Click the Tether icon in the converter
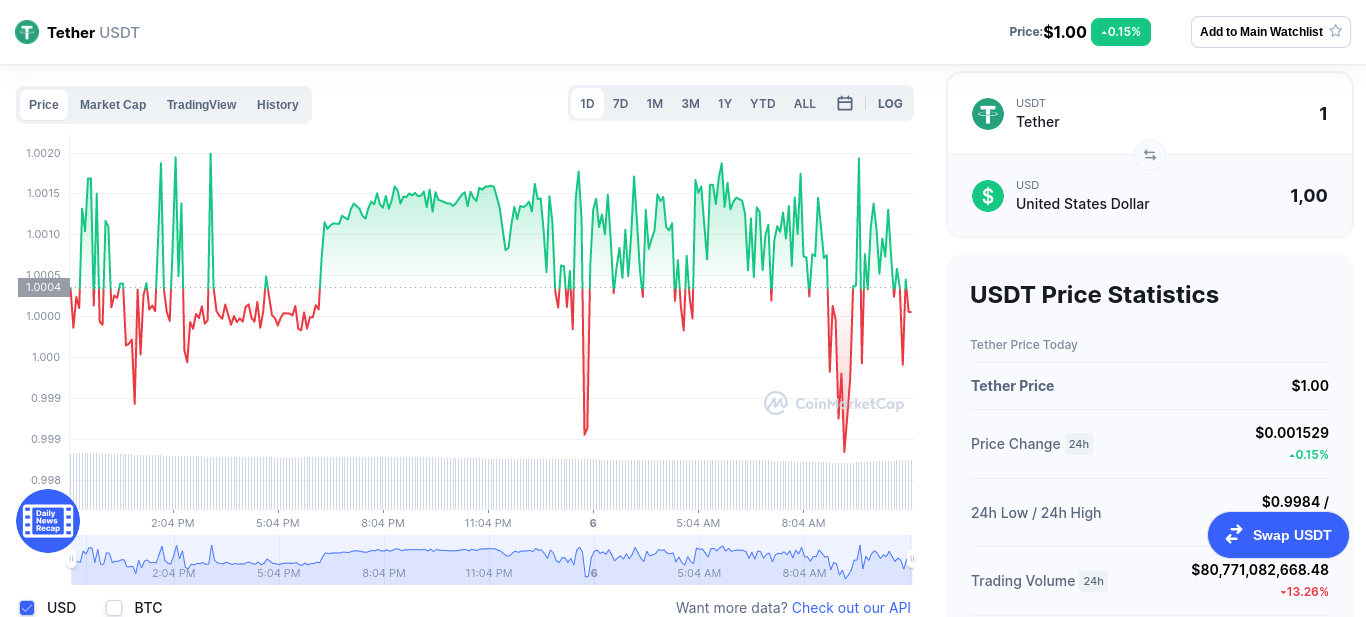Viewport: 1366px width, 617px height. [x=988, y=114]
